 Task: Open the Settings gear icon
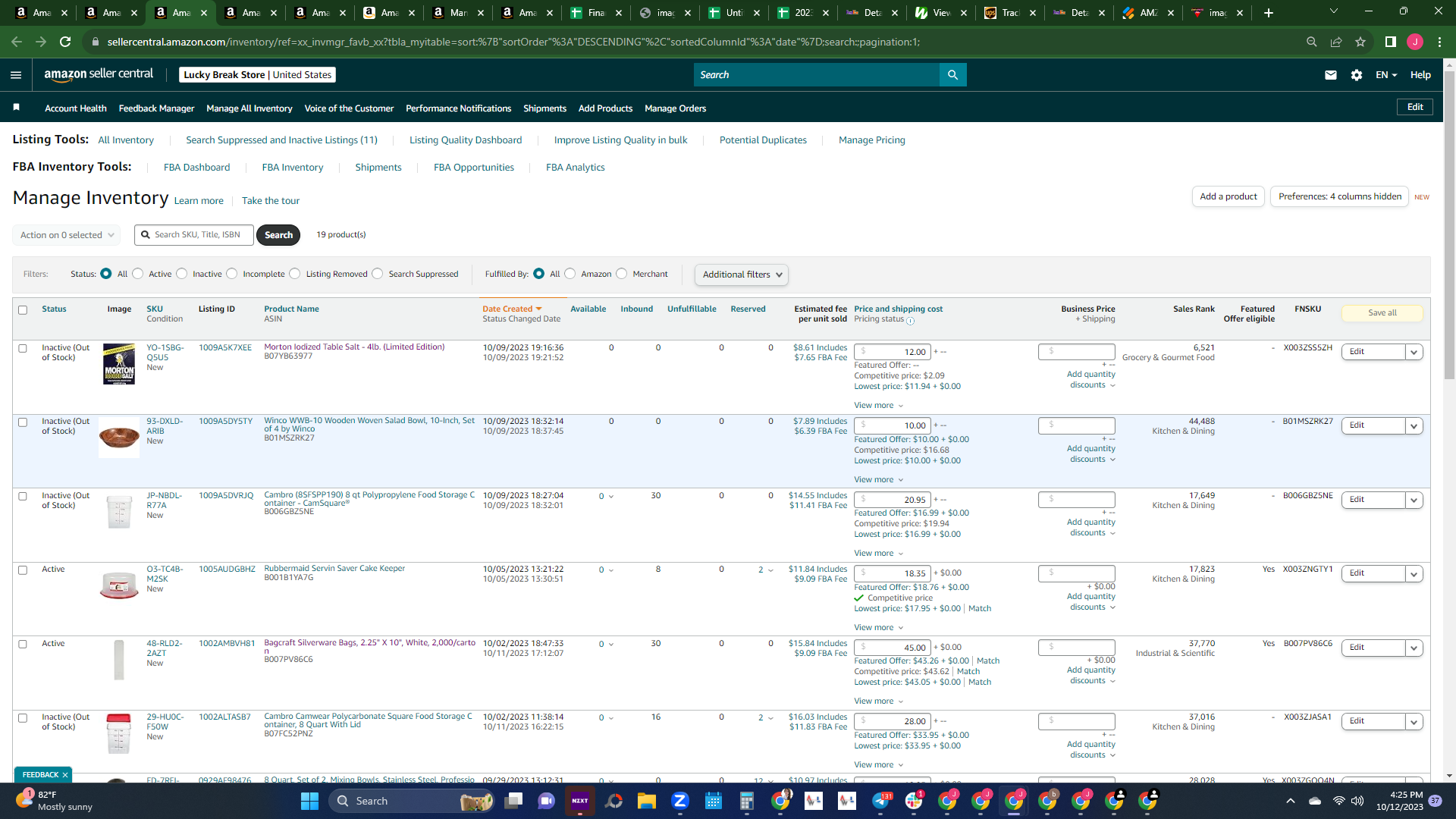click(1357, 75)
